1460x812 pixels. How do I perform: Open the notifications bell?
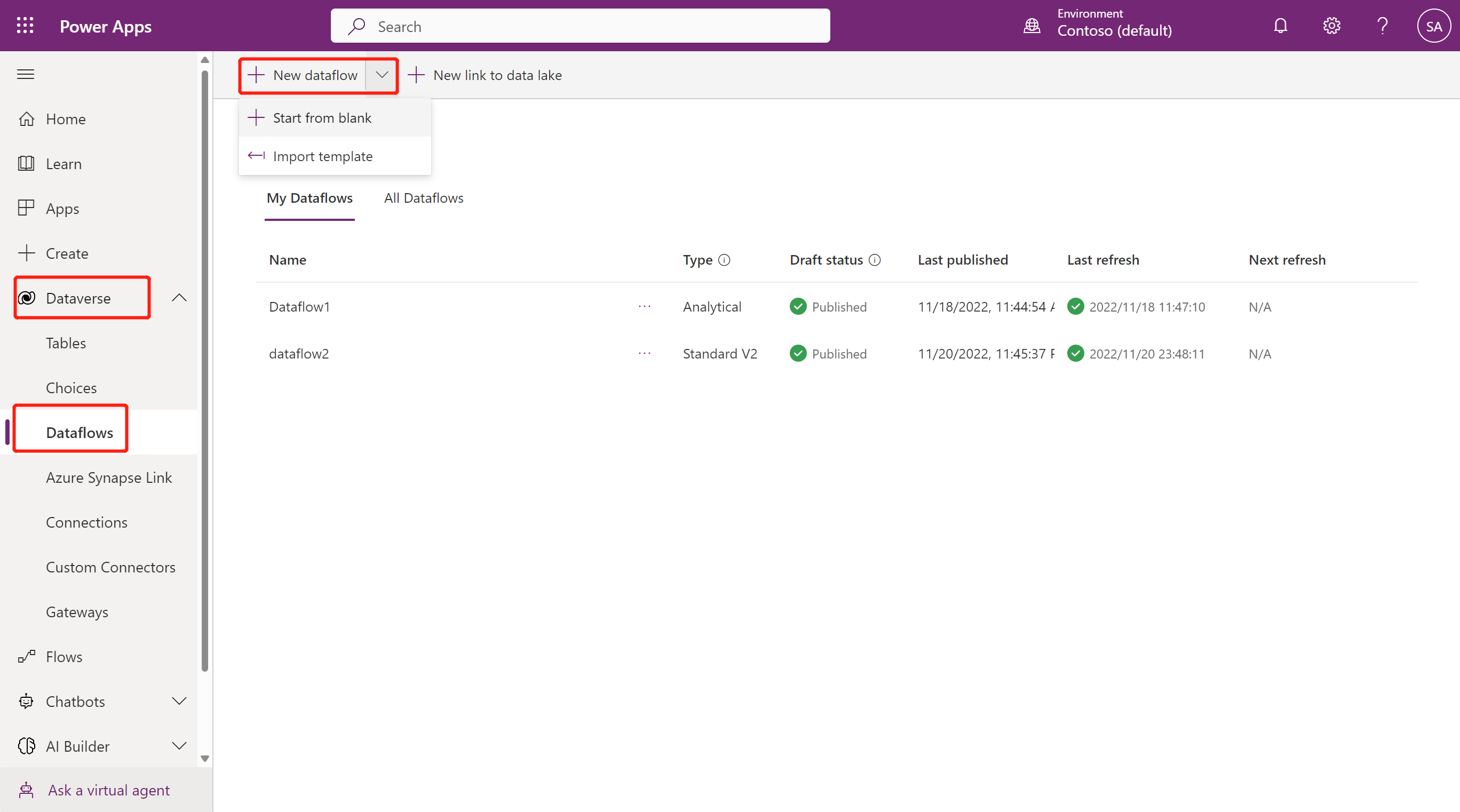(1280, 26)
